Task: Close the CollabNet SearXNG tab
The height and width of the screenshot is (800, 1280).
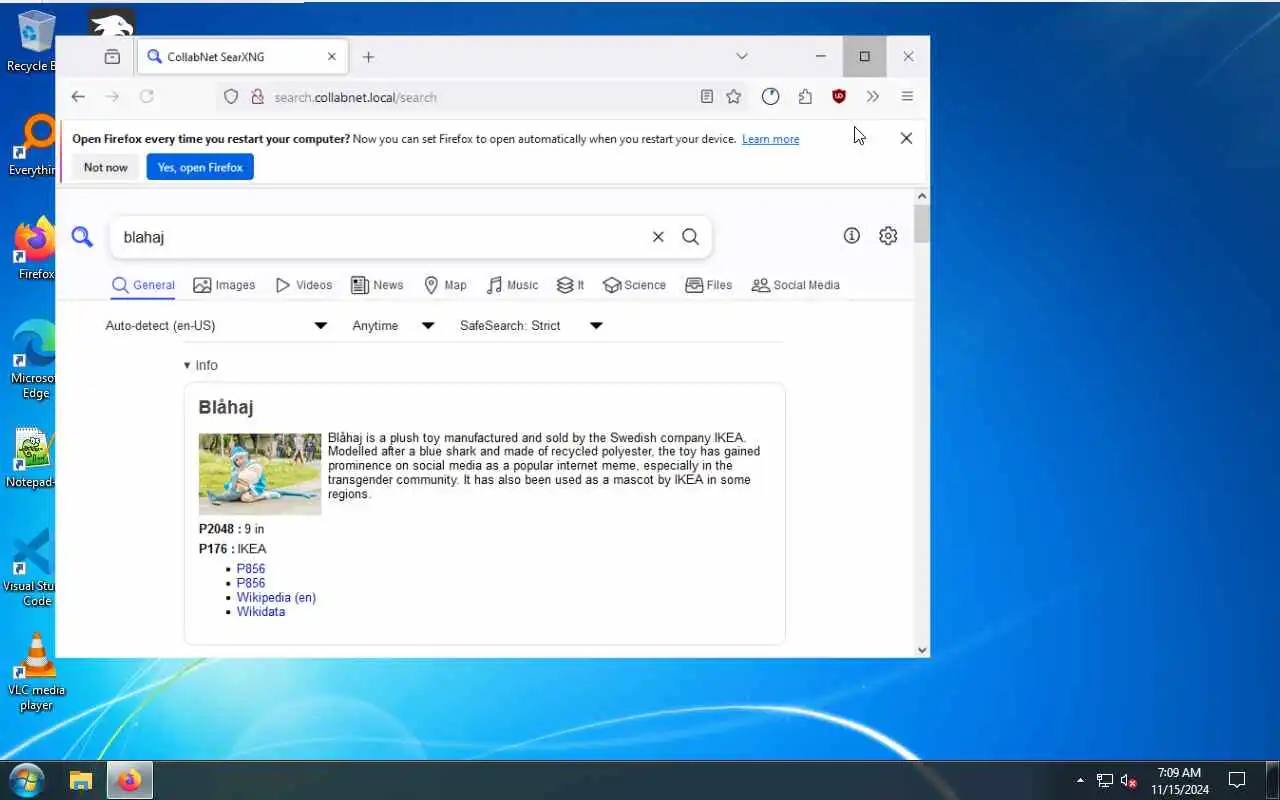Action: 332,57
